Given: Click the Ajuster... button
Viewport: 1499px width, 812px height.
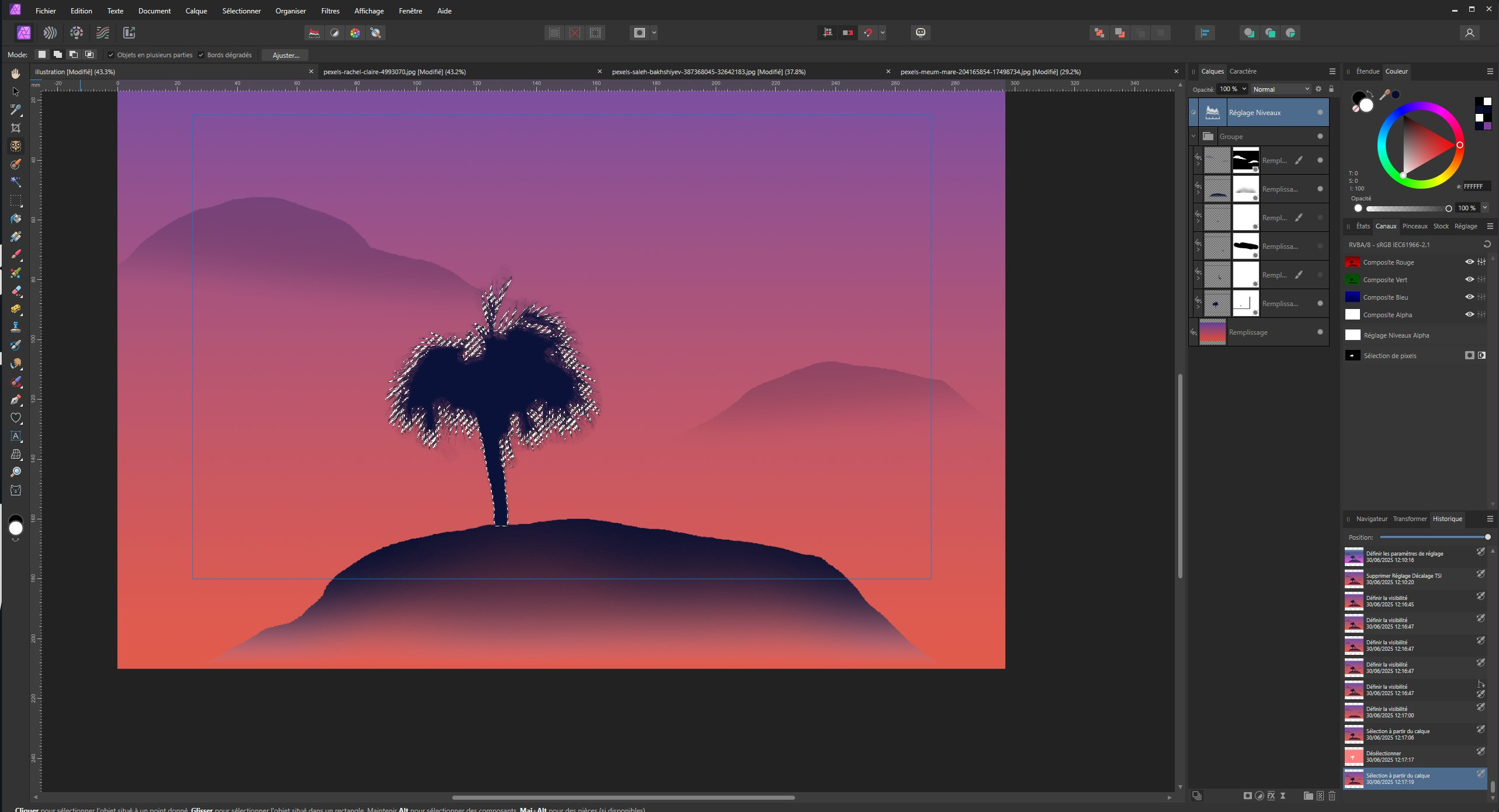Looking at the screenshot, I should tap(286, 55).
